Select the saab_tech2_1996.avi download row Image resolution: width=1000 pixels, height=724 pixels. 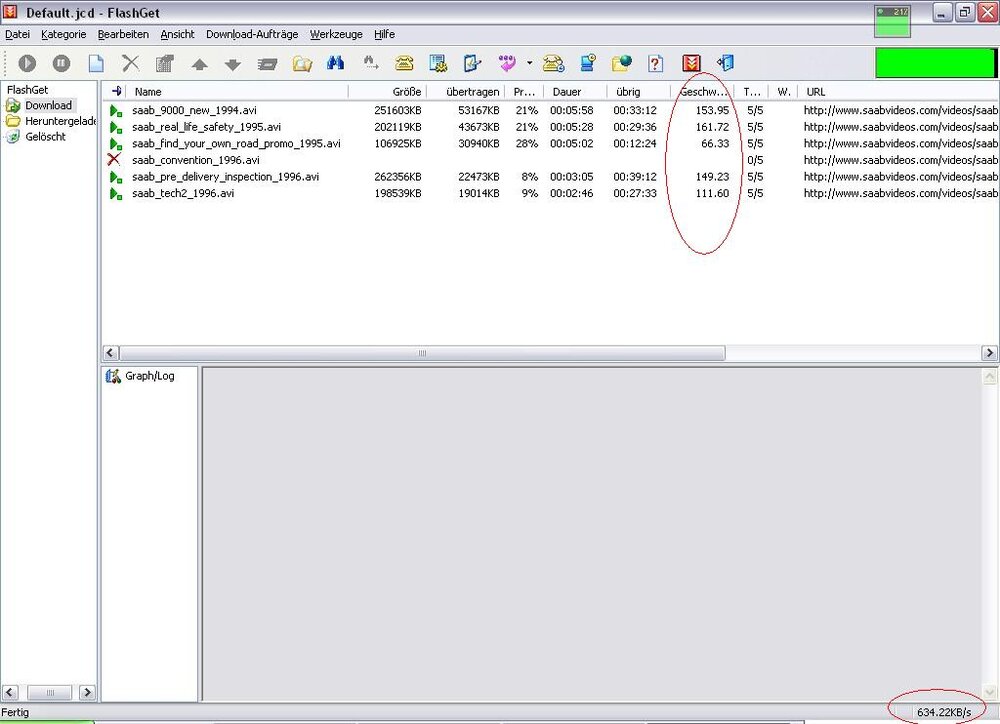click(550, 193)
